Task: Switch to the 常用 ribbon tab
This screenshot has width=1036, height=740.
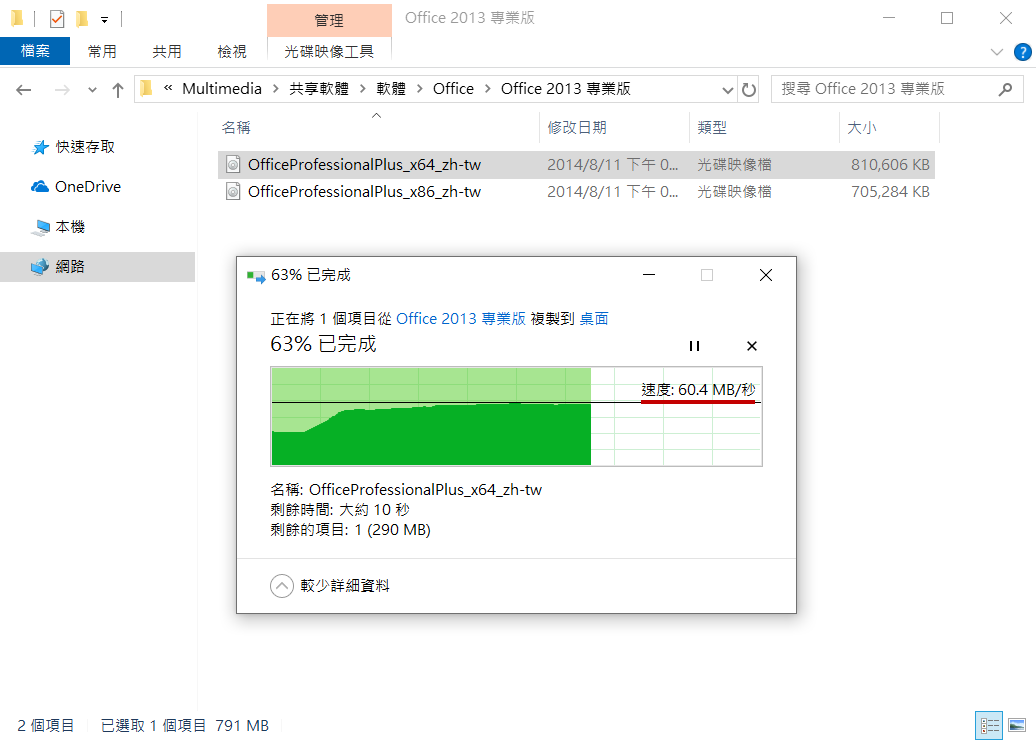Action: pyautogui.click(x=102, y=51)
